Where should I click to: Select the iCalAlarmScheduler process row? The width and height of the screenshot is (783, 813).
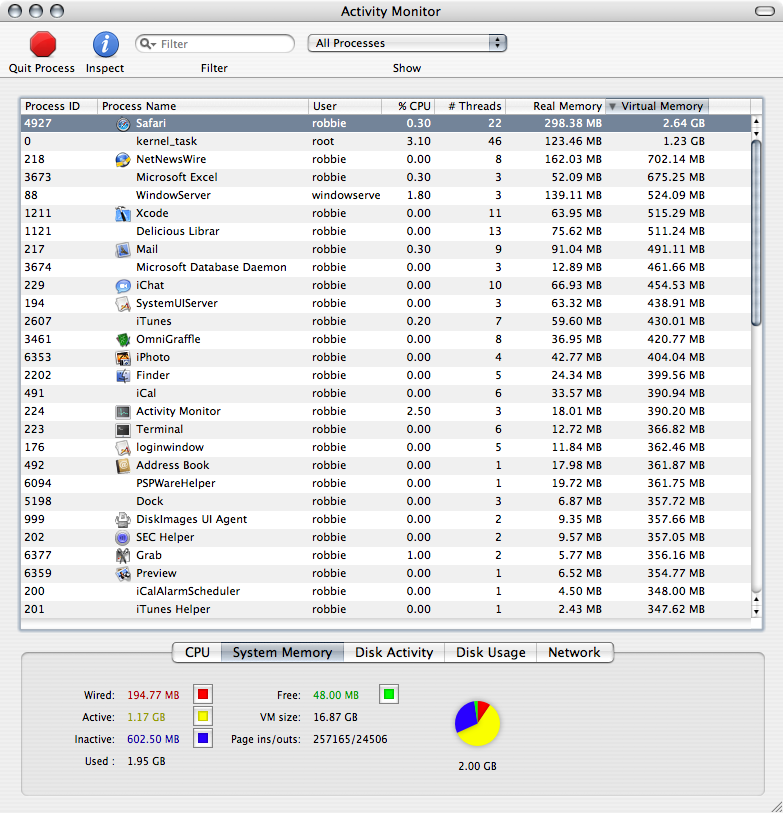[386, 592]
